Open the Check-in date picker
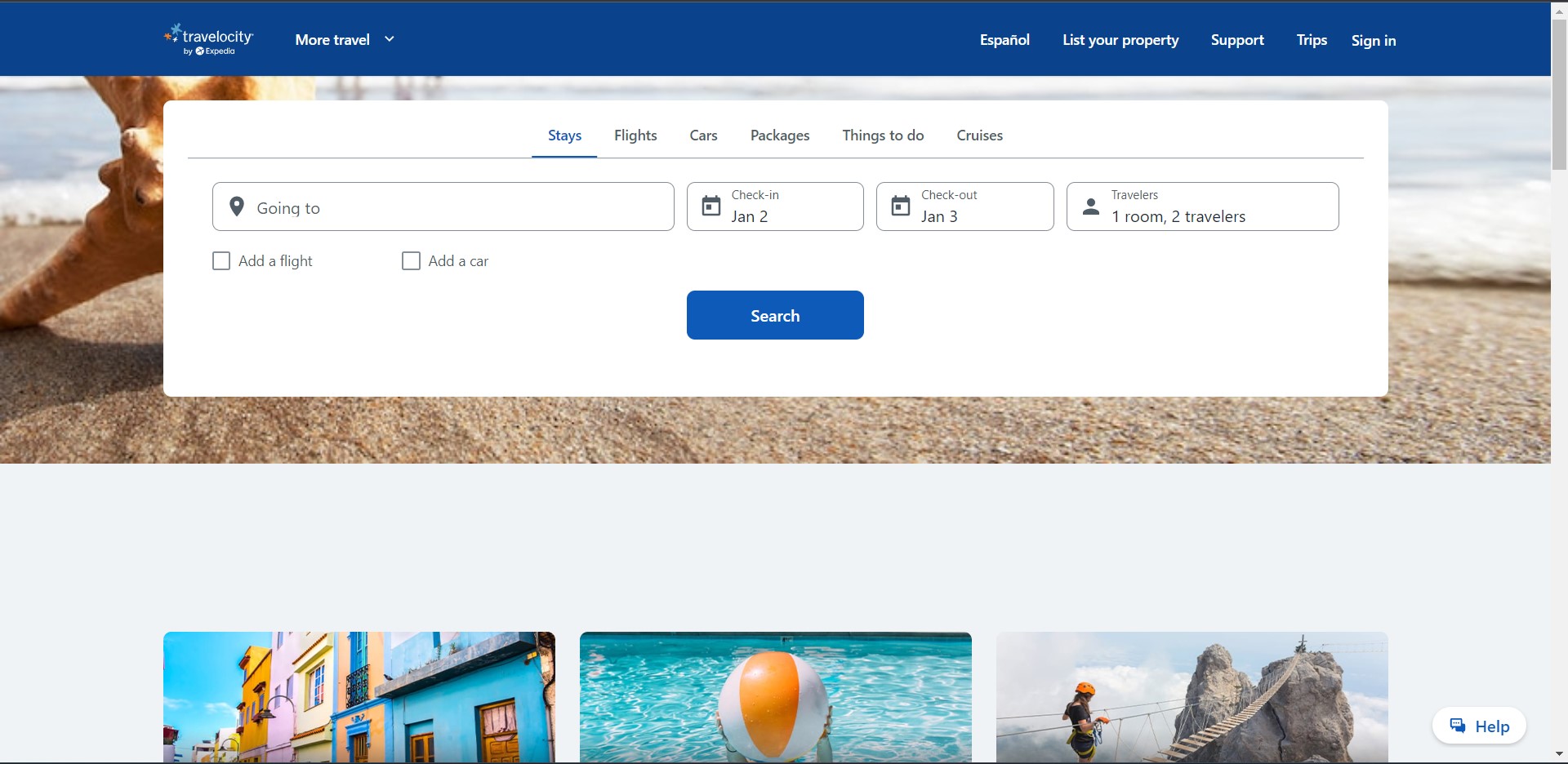The image size is (1568, 764). [775, 207]
